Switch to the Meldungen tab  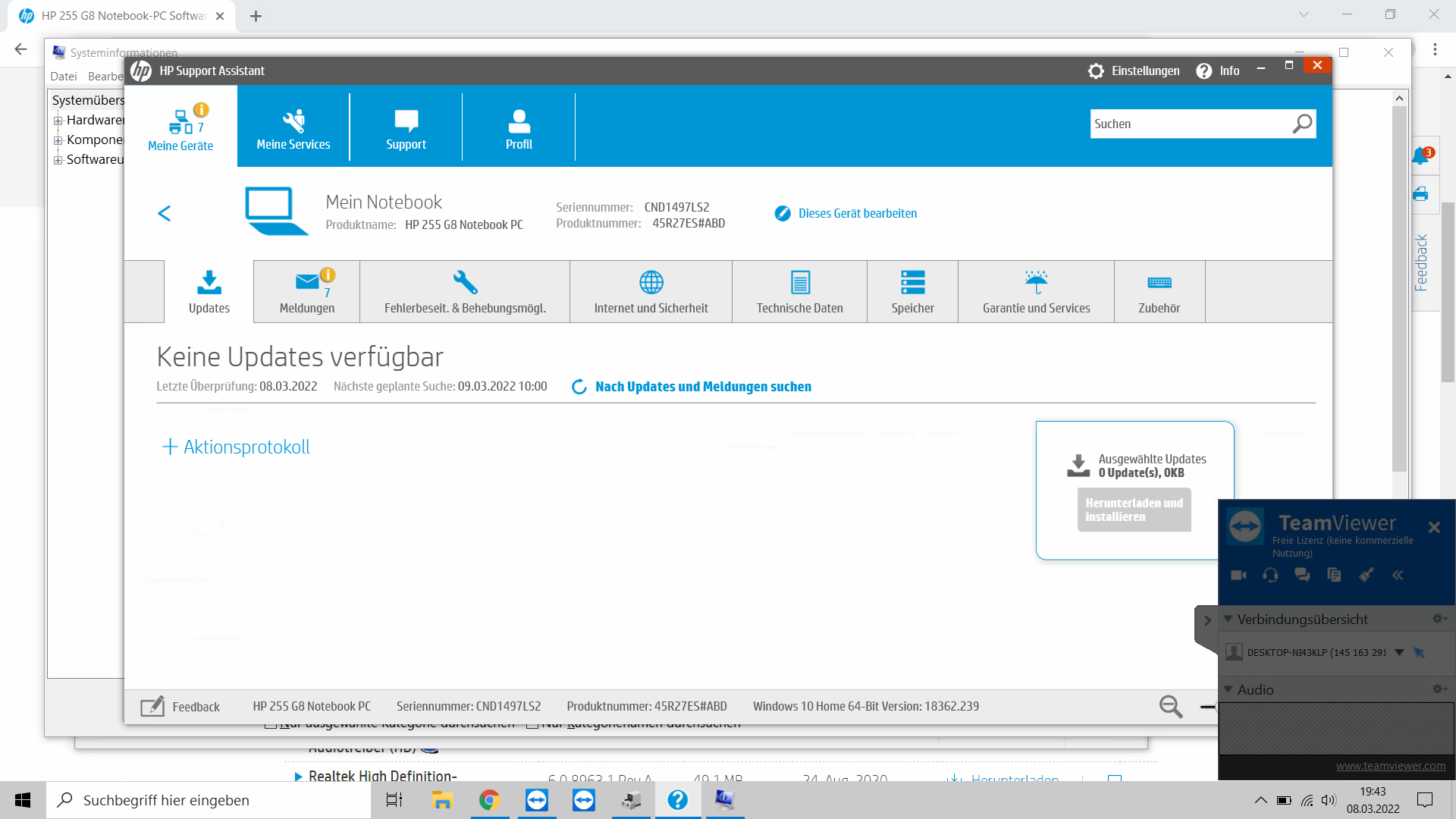tap(307, 292)
